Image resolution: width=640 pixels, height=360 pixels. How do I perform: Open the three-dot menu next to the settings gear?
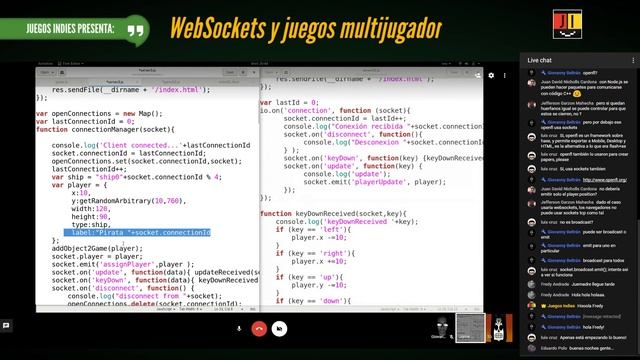504,76
